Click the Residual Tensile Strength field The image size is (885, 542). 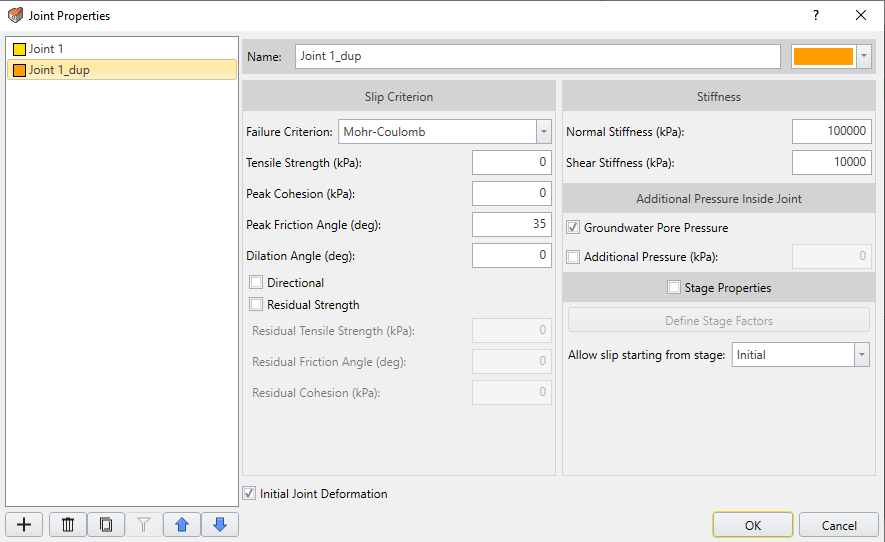pyautogui.click(x=511, y=330)
